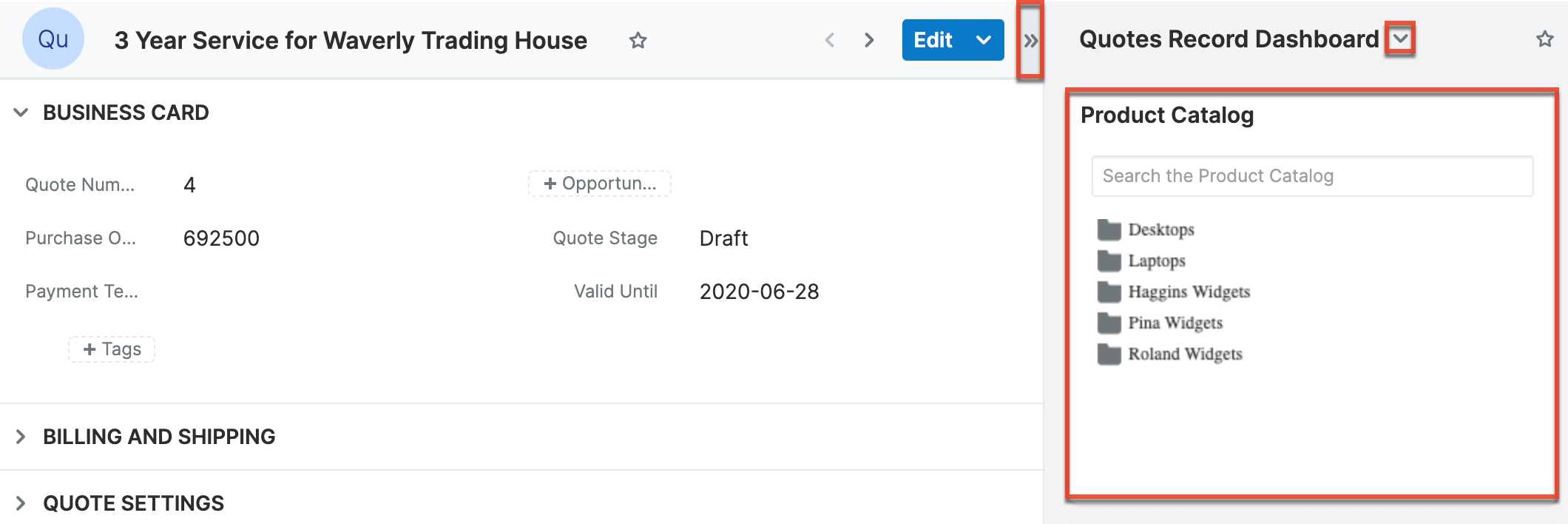The height and width of the screenshot is (524, 1568).
Task: Select Pina Widgets category
Action: (x=1175, y=323)
